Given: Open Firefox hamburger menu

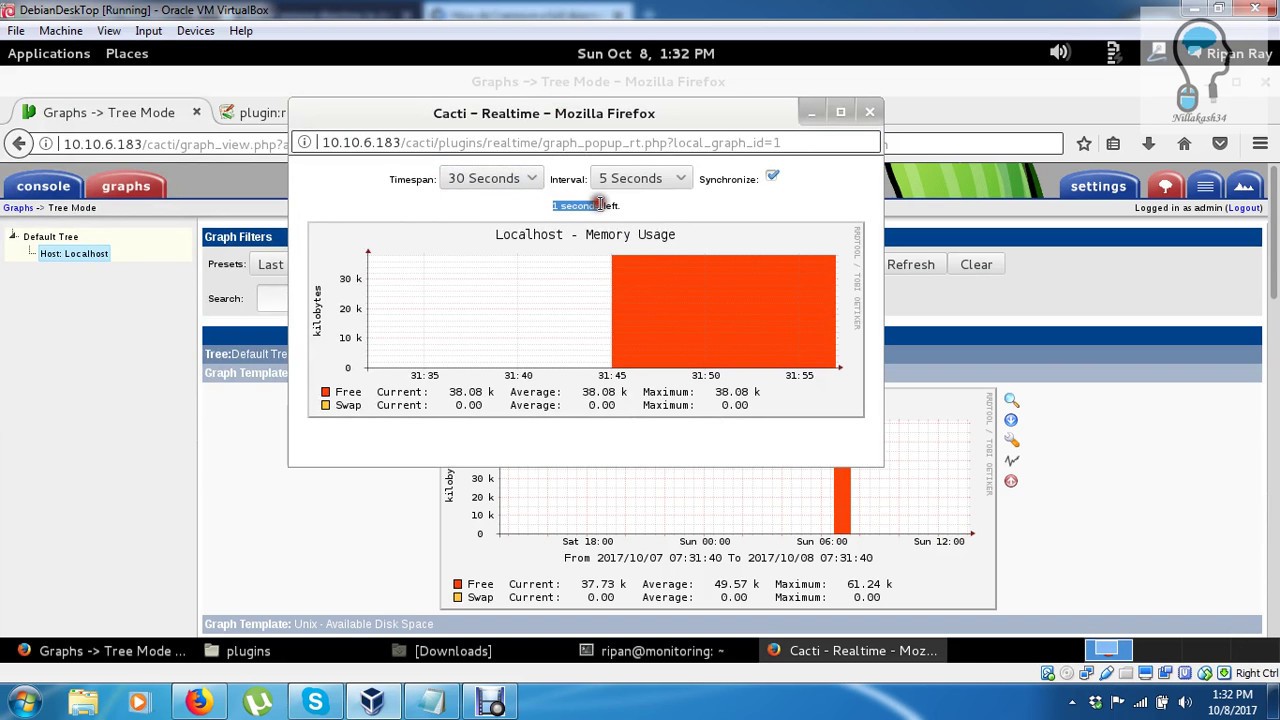Looking at the screenshot, I should (1260, 144).
